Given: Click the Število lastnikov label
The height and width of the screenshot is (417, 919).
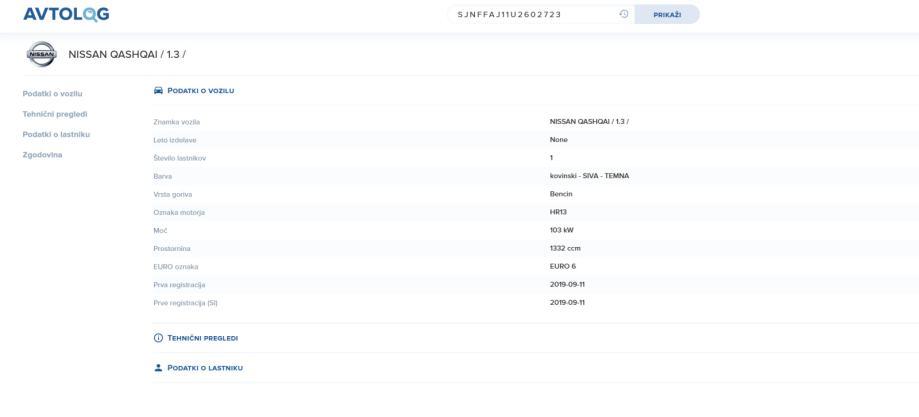Looking at the screenshot, I should pyautogui.click(x=179, y=158).
